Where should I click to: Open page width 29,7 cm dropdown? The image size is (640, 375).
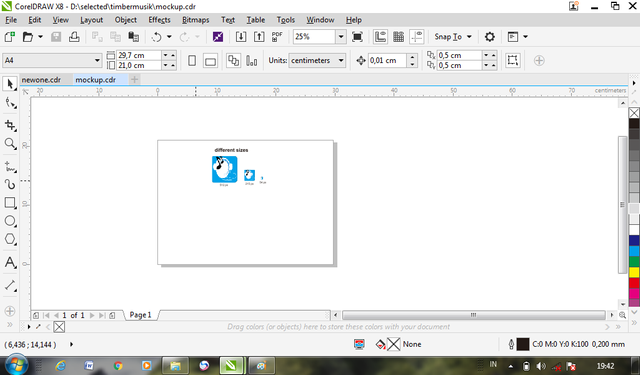pyautogui.click(x=166, y=55)
